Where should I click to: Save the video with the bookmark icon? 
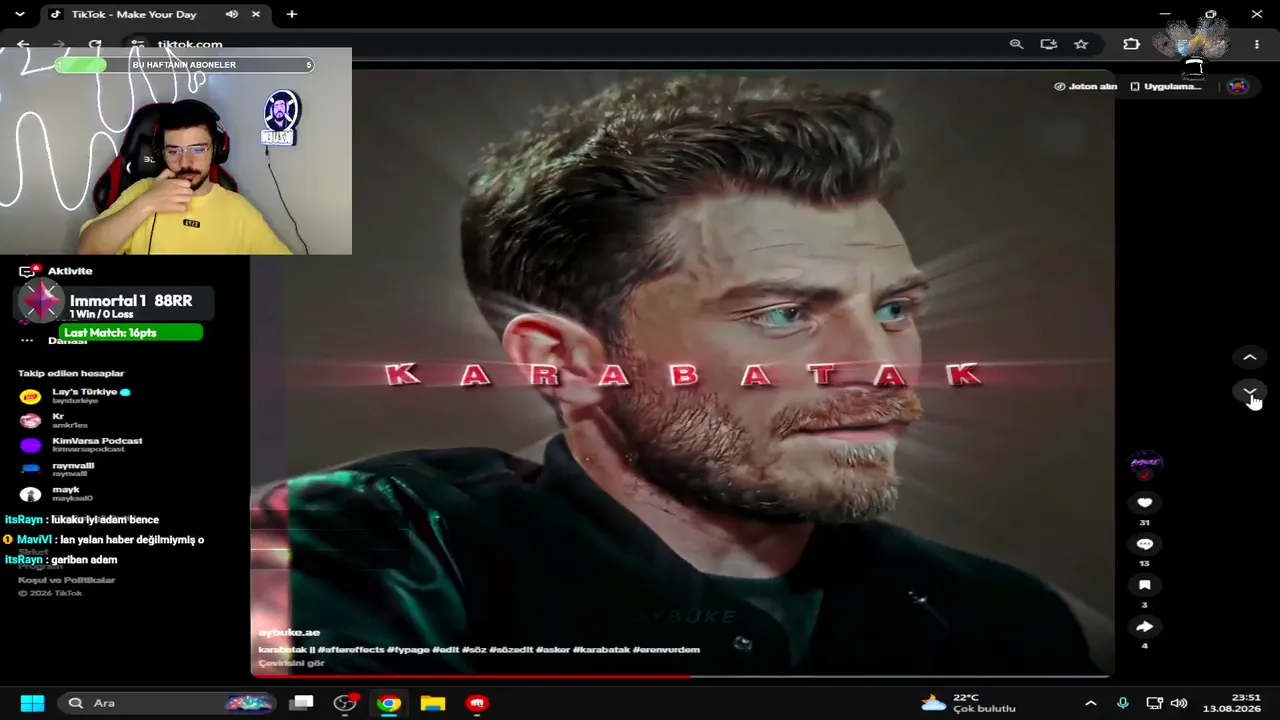tap(1145, 585)
